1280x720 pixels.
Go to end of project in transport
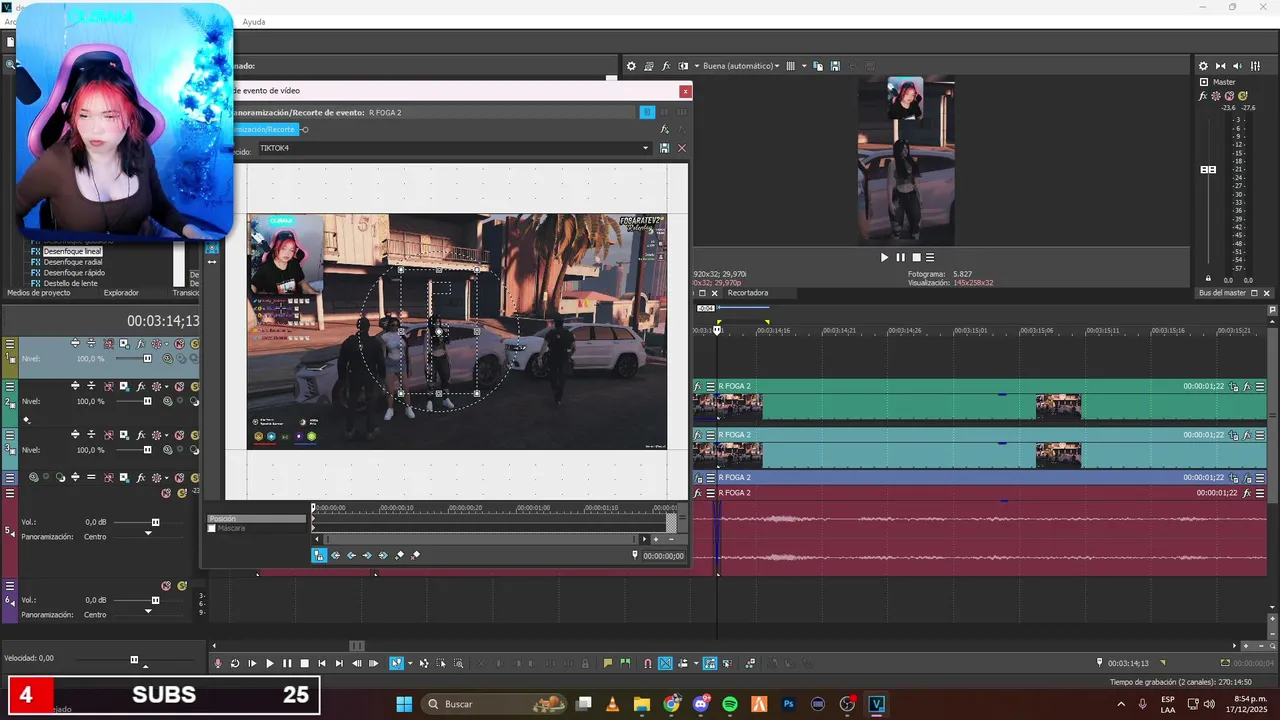click(x=339, y=663)
